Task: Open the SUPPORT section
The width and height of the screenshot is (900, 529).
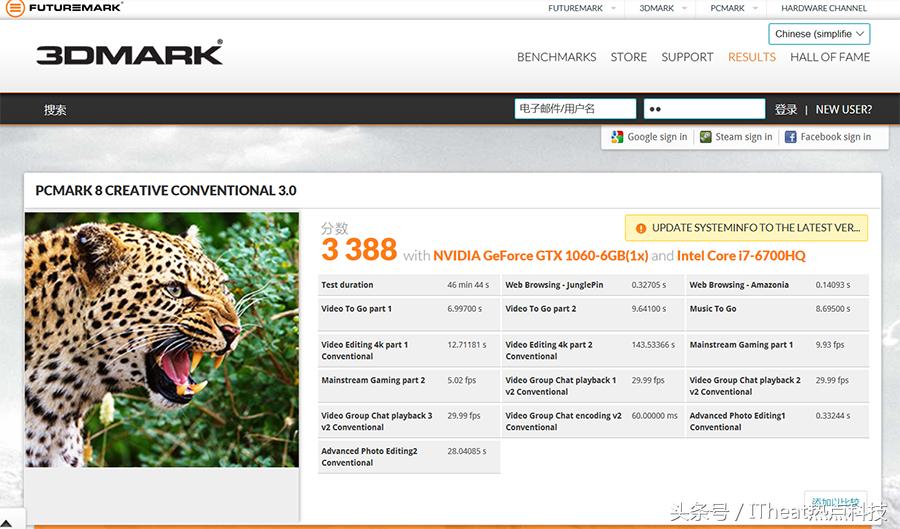Action: pos(687,57)
